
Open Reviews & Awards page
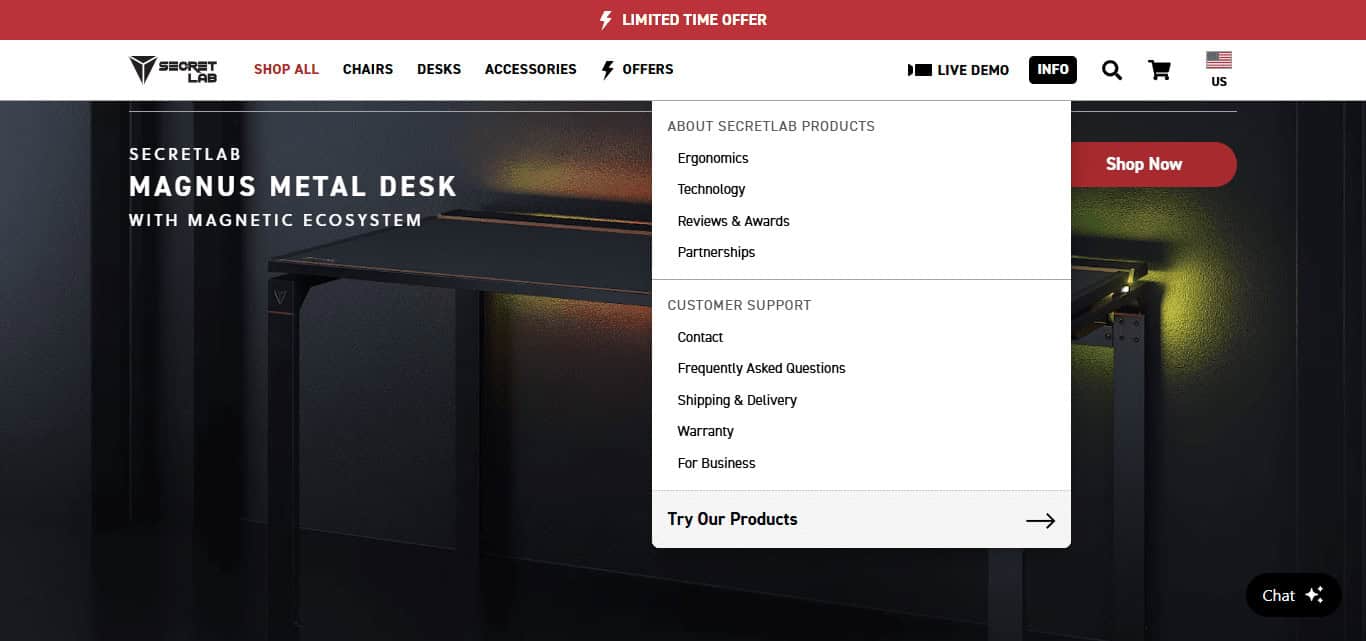point(734,221)
